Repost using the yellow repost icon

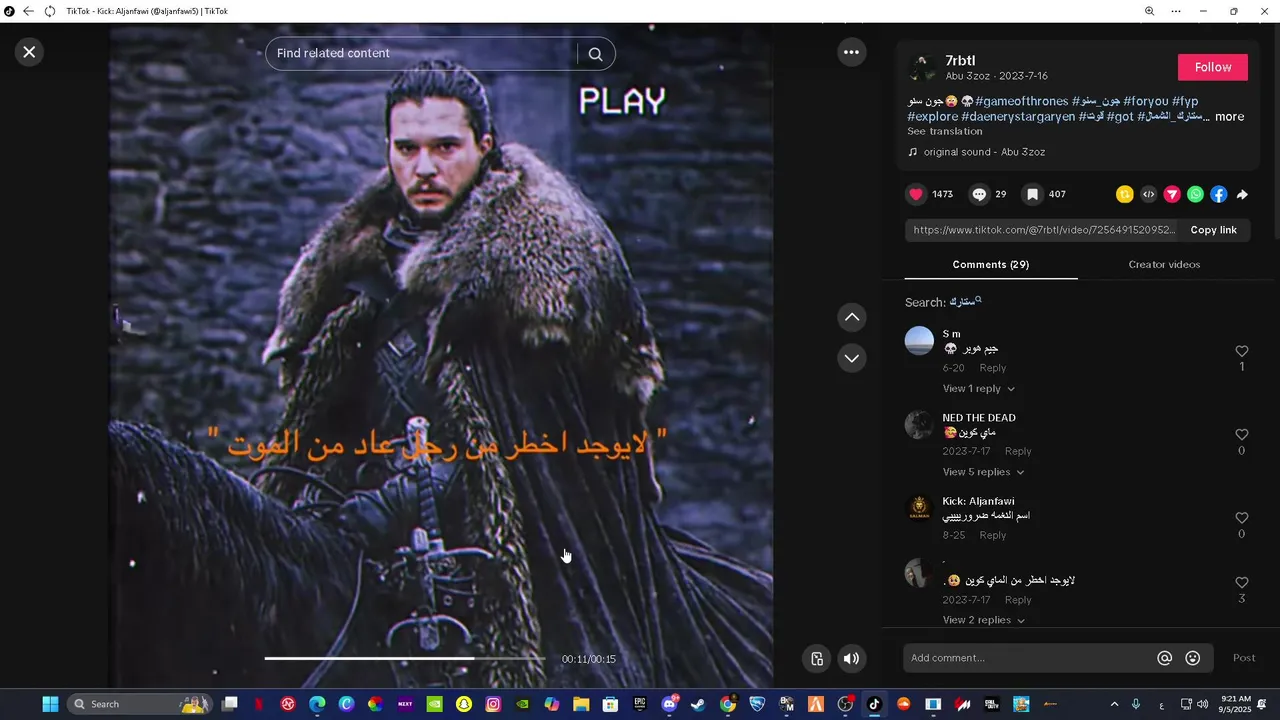tap(1125, 195)
